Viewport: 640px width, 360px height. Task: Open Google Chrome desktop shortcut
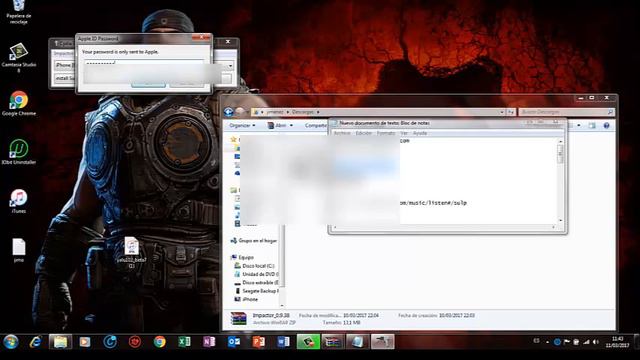click(x=18, y=103)
